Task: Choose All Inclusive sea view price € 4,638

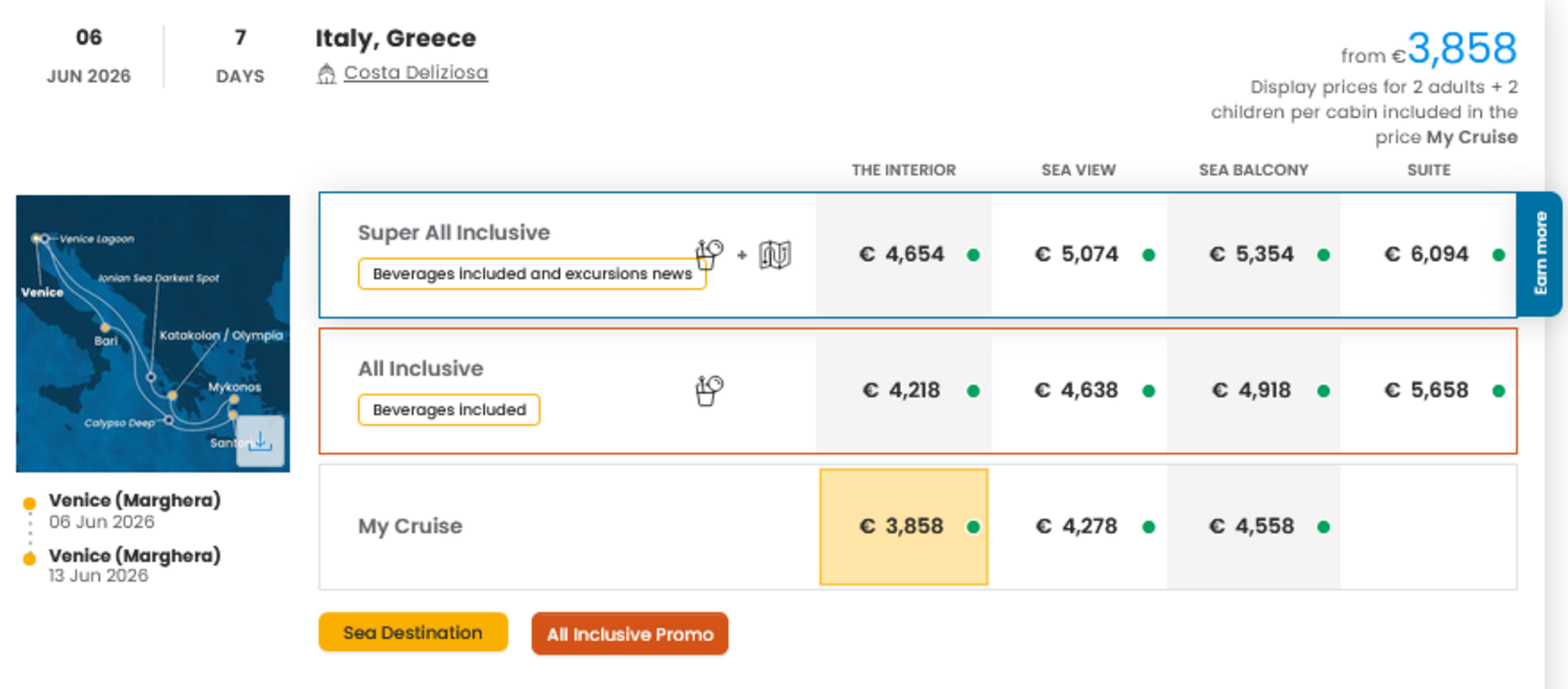Action: 1076,390
